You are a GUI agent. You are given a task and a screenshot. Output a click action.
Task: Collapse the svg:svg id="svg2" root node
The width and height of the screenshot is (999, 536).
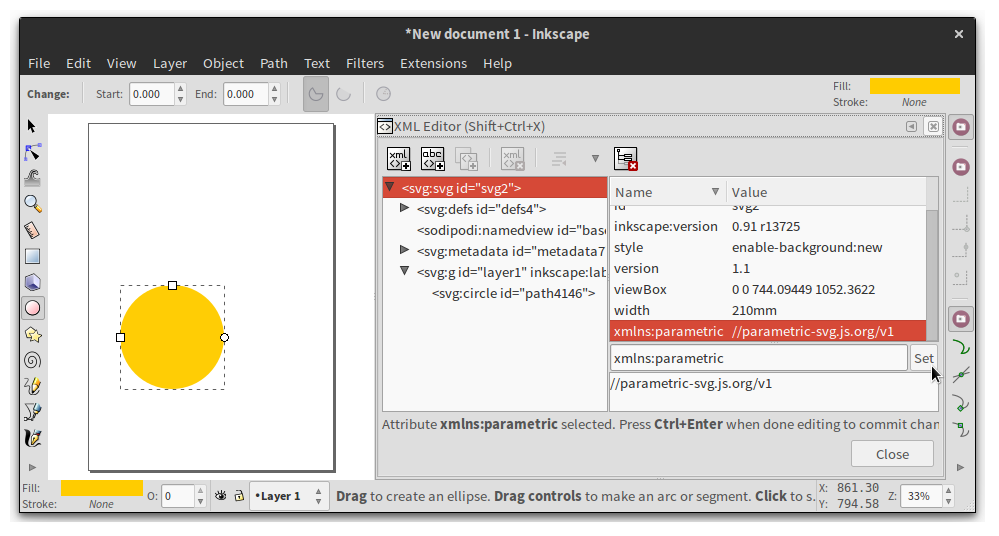coord(390,187)
